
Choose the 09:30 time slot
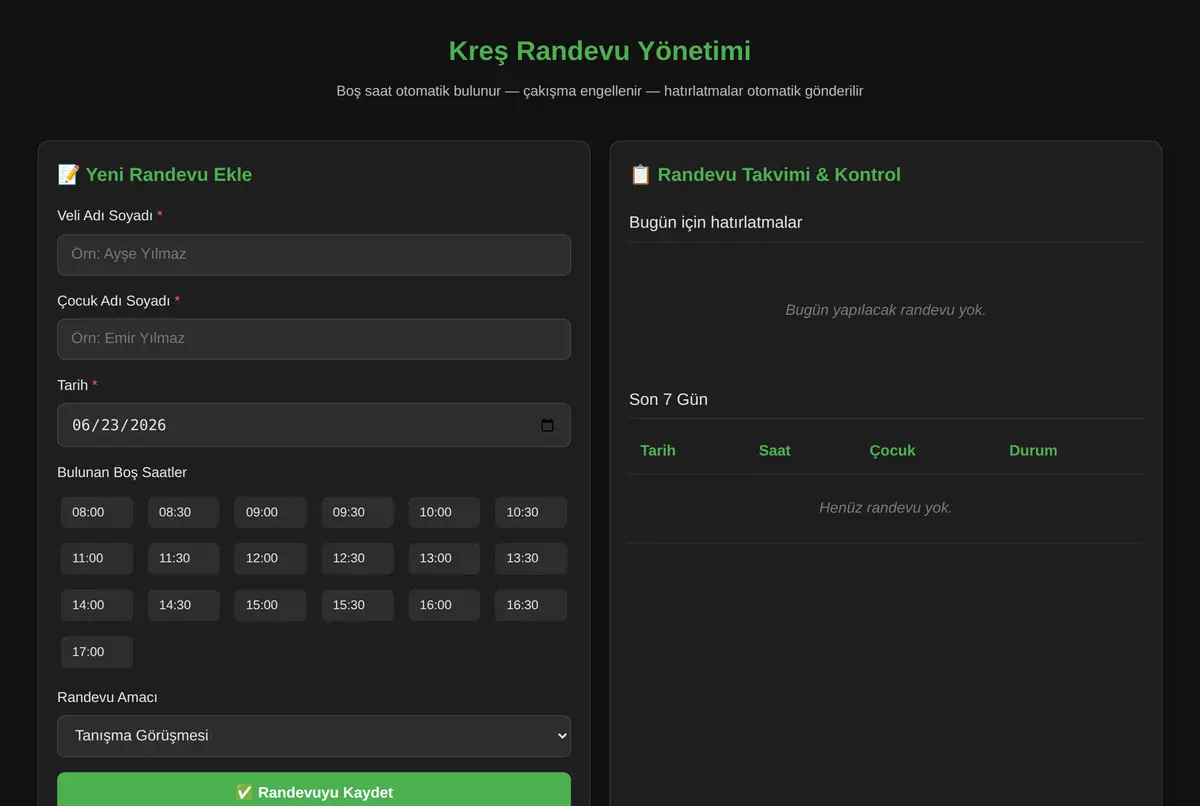pyautogui.click(x=357, y=512)
